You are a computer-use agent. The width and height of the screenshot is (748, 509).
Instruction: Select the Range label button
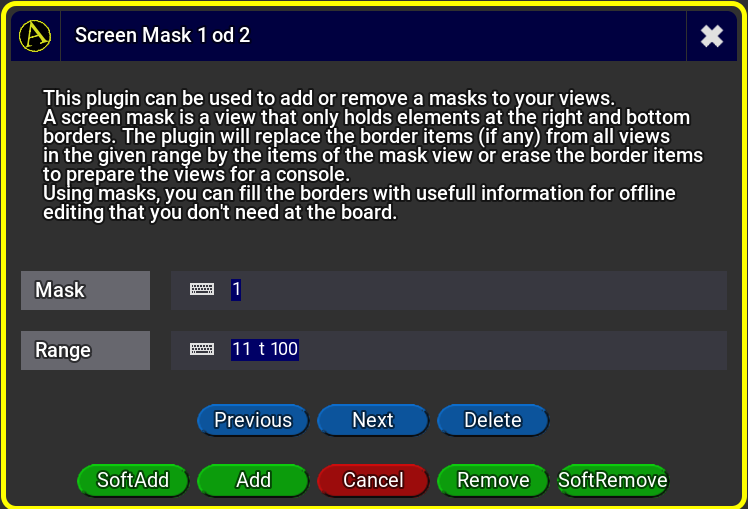(x=85, y=350)
